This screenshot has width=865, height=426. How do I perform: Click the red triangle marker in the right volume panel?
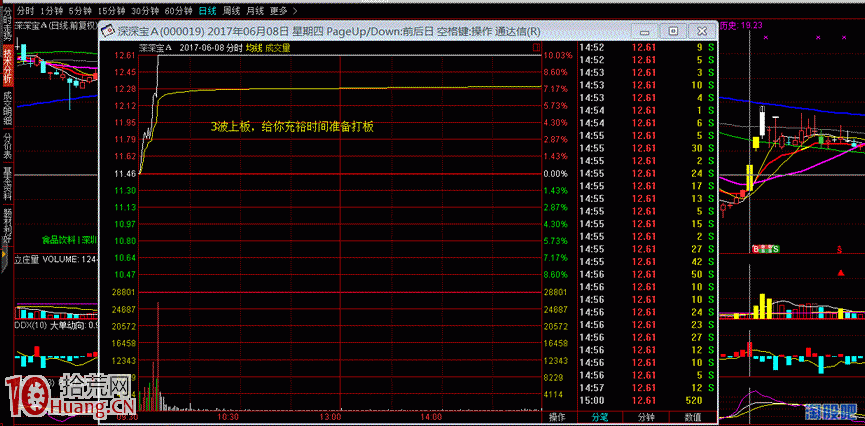(841, 273)
